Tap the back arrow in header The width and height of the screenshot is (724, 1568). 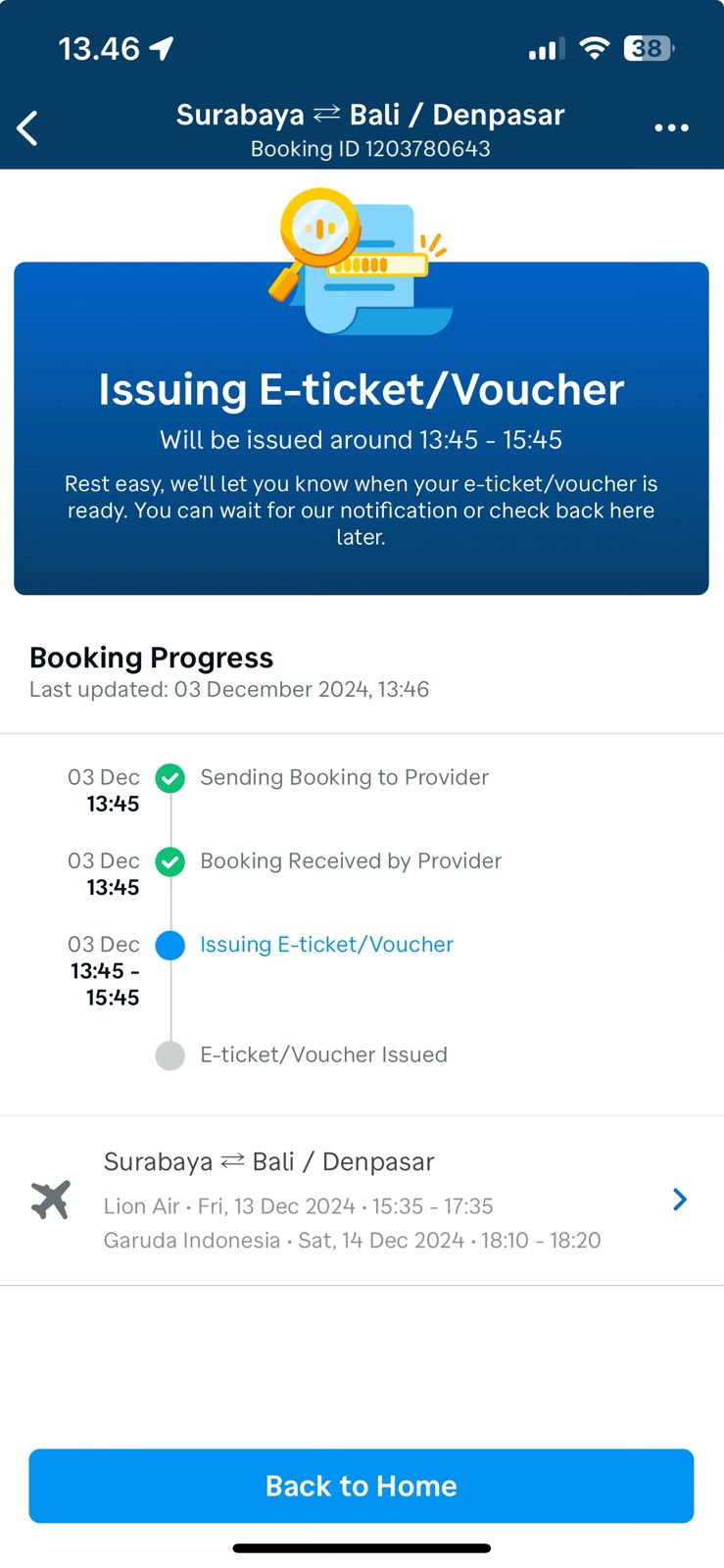tap(27, 128)
